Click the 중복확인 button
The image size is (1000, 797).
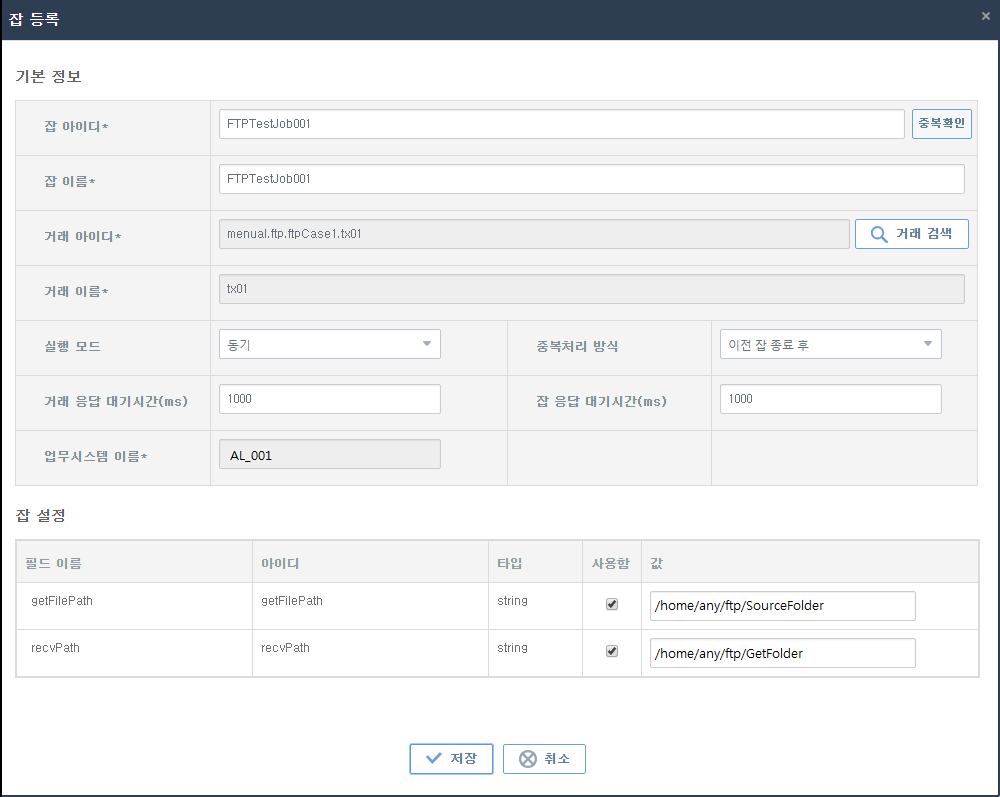pos(941,124)
